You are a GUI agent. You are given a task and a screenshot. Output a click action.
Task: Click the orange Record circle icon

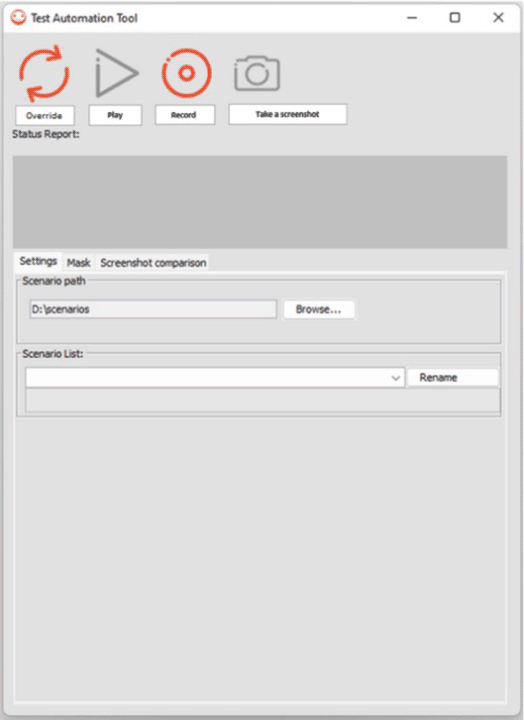186,73
